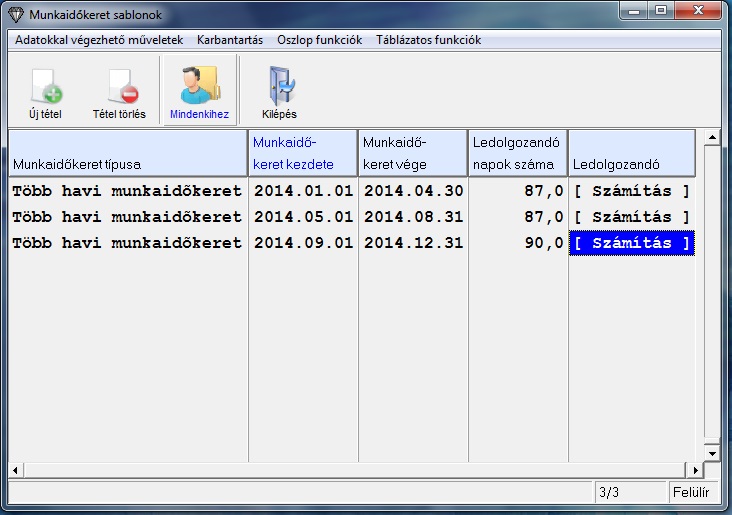The height and width of the screenshot is (515, 732).
Task: Click the Tétel törlés icon
Action: click(119, 87)
